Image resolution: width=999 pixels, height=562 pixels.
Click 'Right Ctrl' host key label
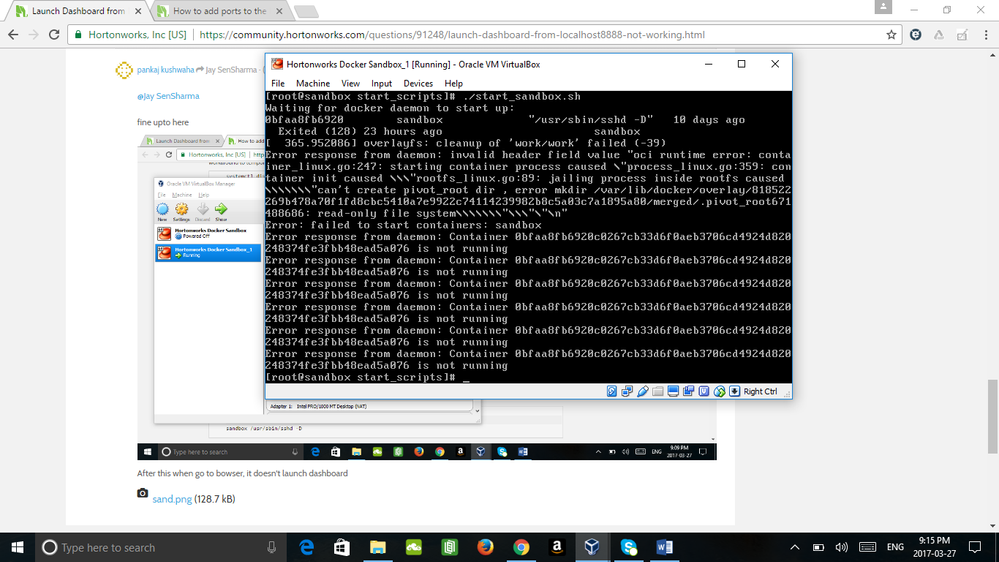point(760,391)
